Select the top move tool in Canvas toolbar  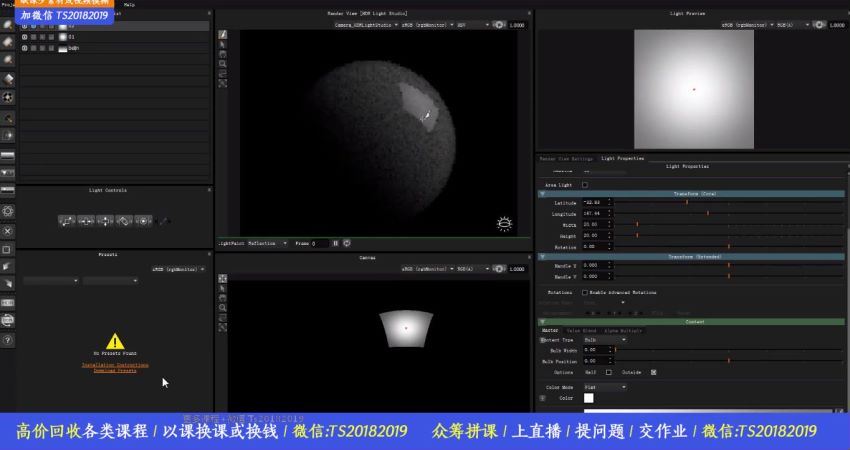(x=223, y=278)
